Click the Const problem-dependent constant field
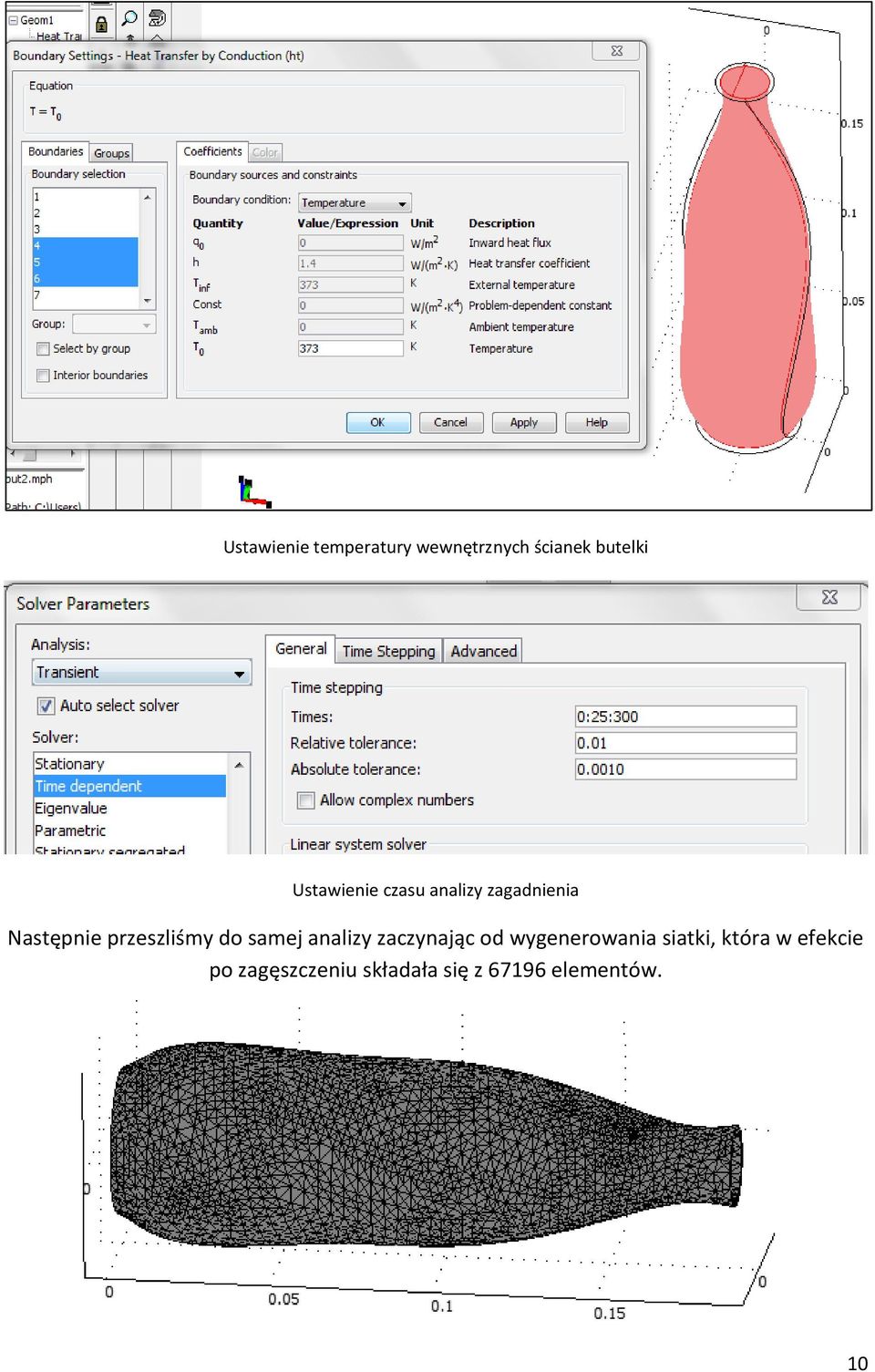The width and height of the screenshot is (875, 1372). point(351,305)
